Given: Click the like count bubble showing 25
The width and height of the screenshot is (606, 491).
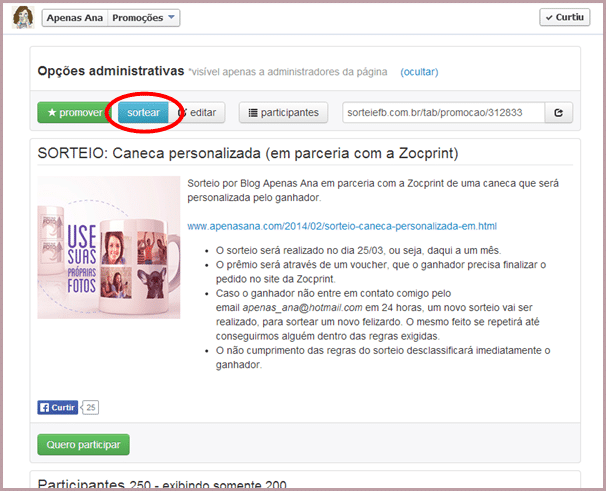Looking at the screenshot, I should point(90,407).
